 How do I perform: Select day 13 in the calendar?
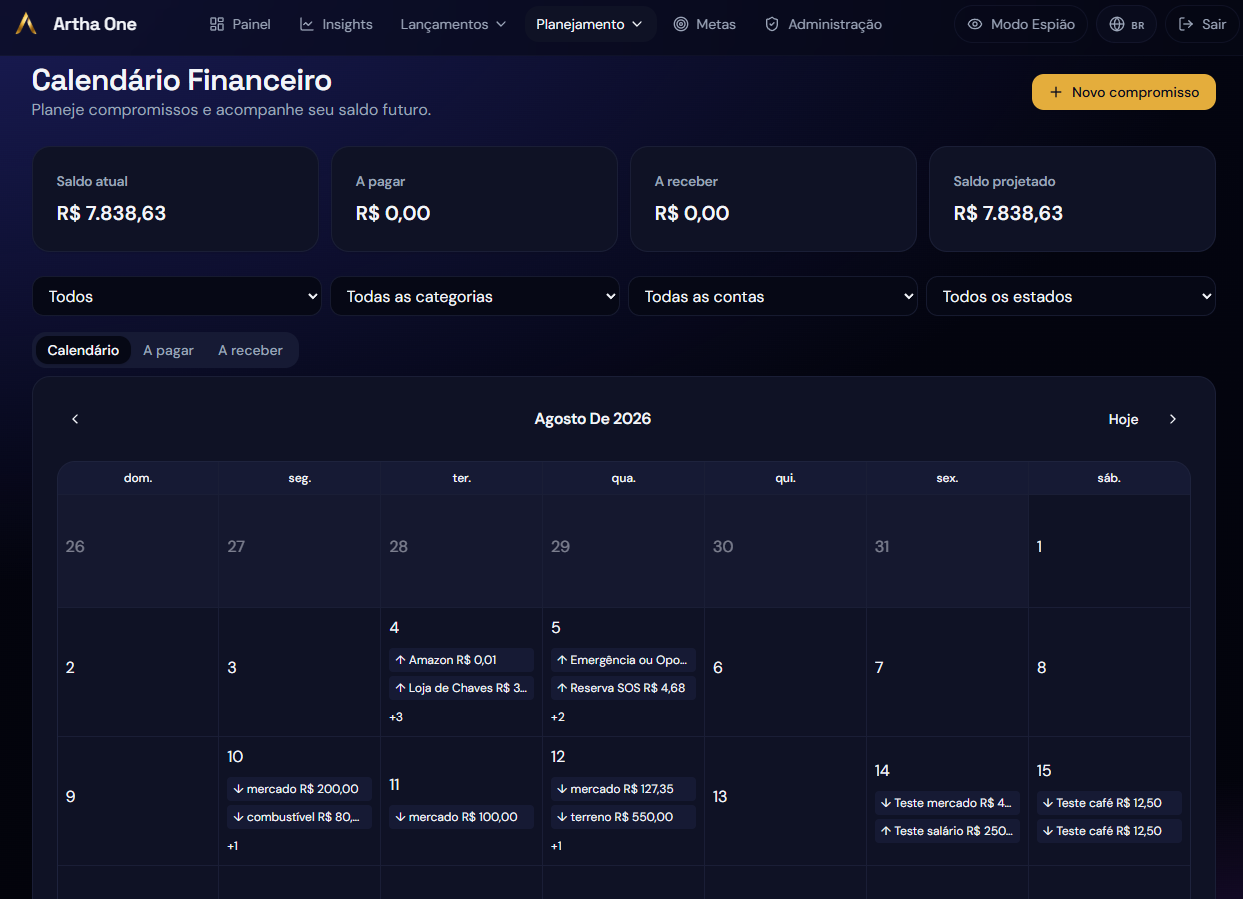pos(785,801)
